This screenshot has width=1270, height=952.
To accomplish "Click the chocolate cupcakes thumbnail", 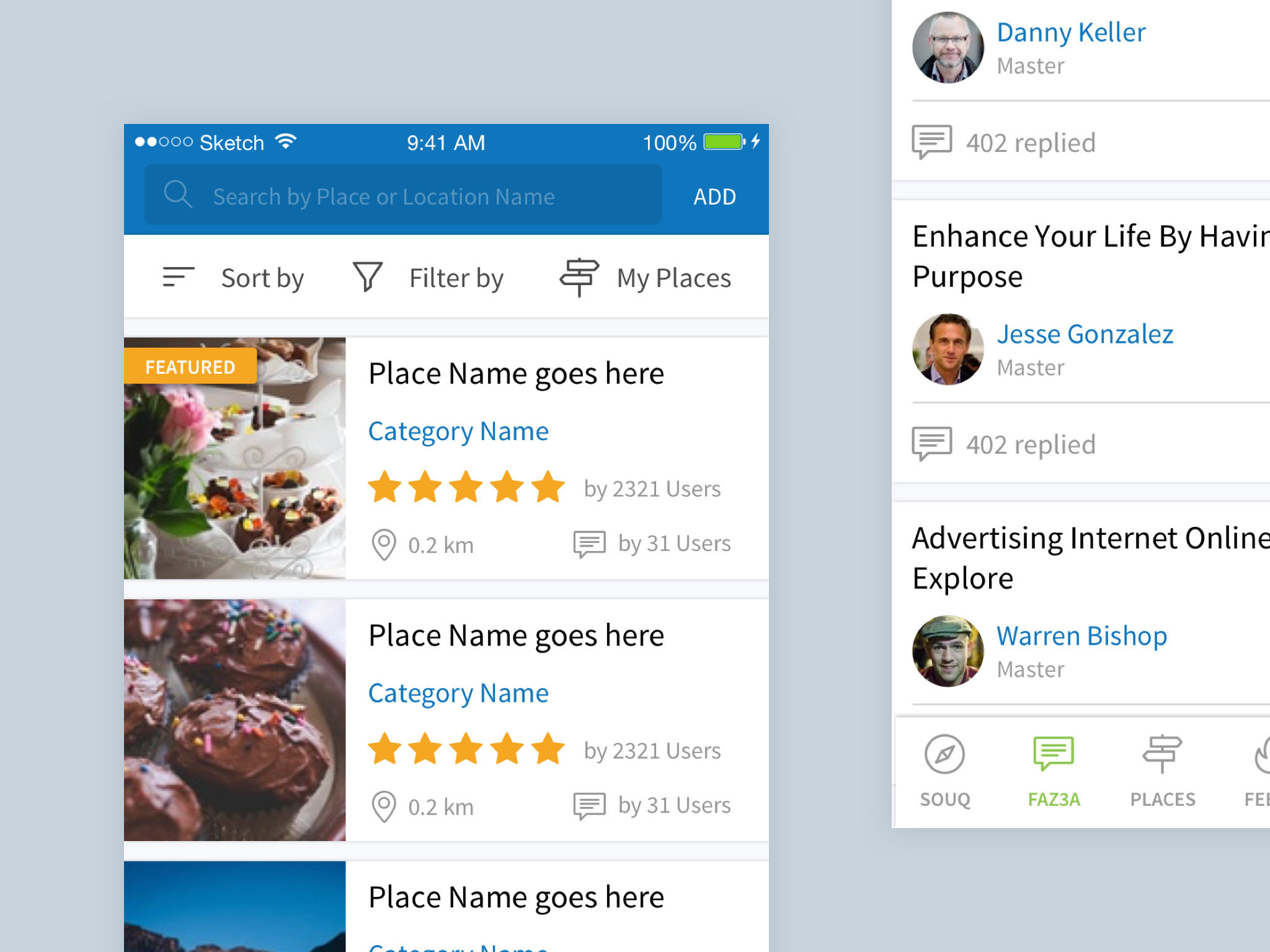I will point(234,720).
